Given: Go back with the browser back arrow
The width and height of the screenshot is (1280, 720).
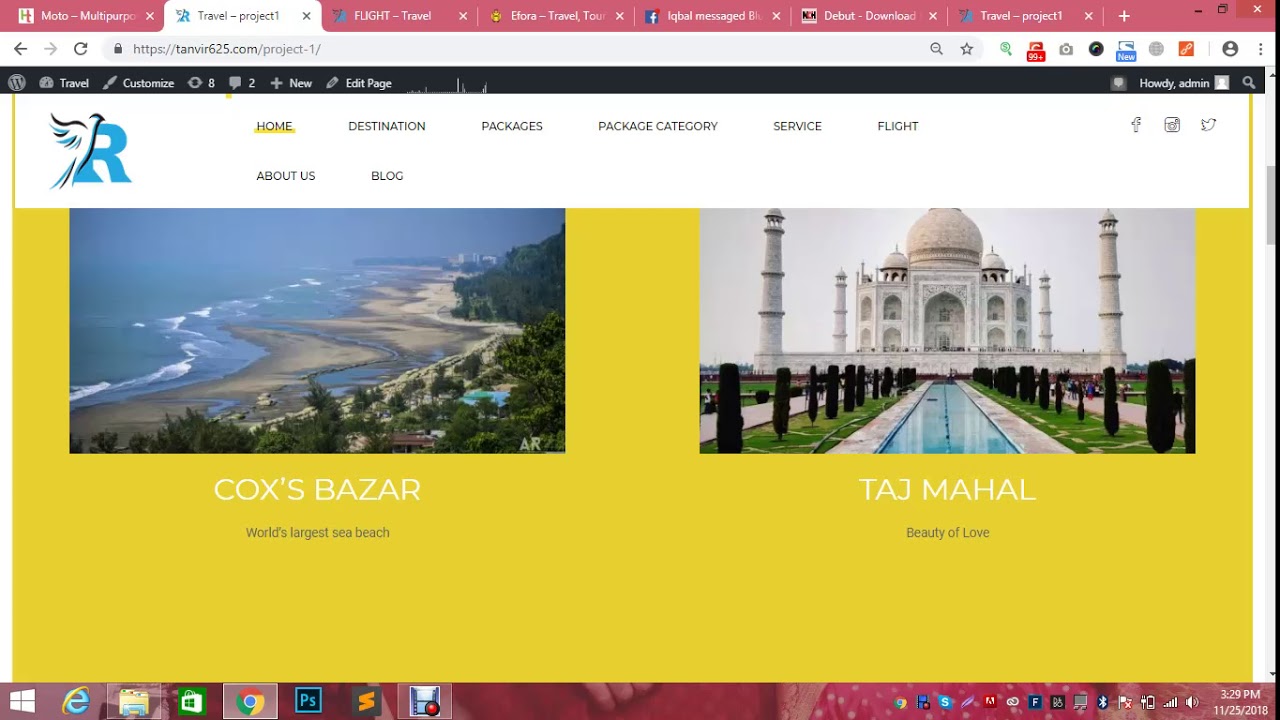Looking at the screenshot, I should coord(21,48).
